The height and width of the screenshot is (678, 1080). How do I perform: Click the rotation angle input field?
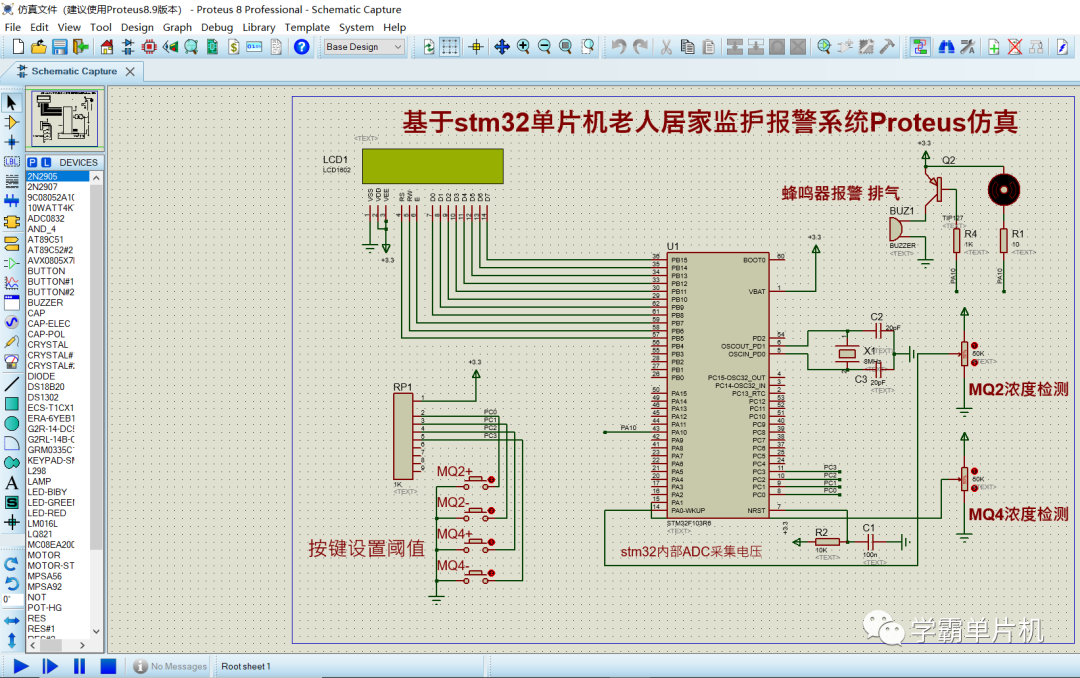tap(12, 599)
